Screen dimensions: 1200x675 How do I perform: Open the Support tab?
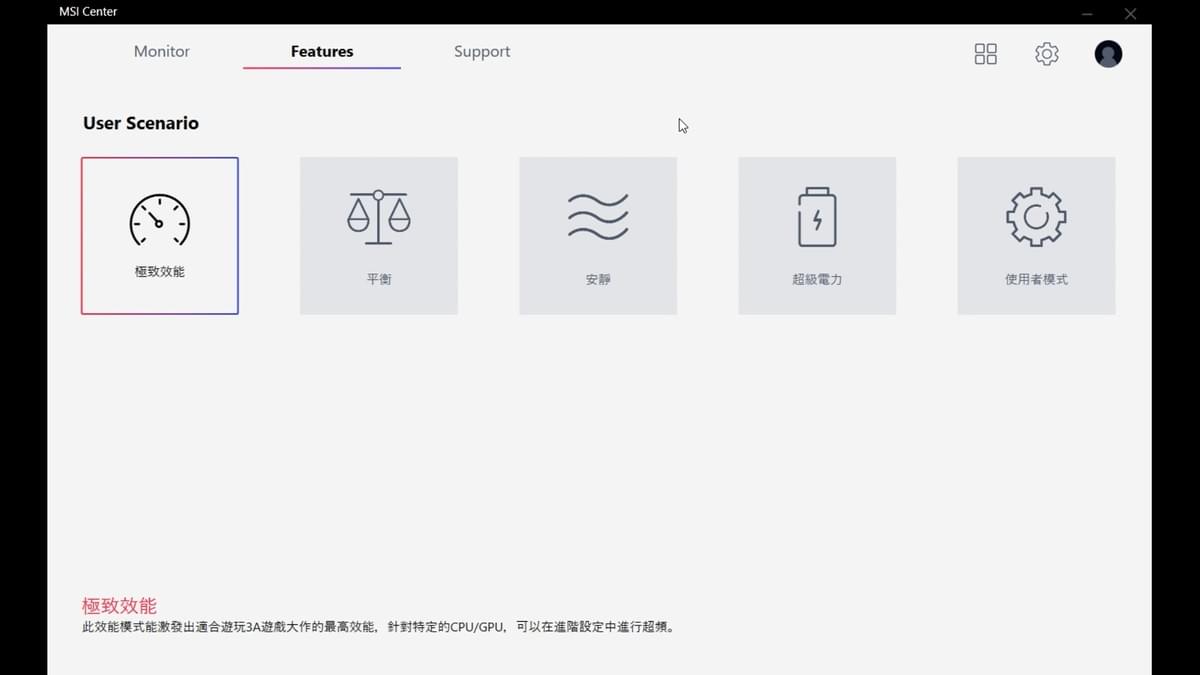(482, 51)
